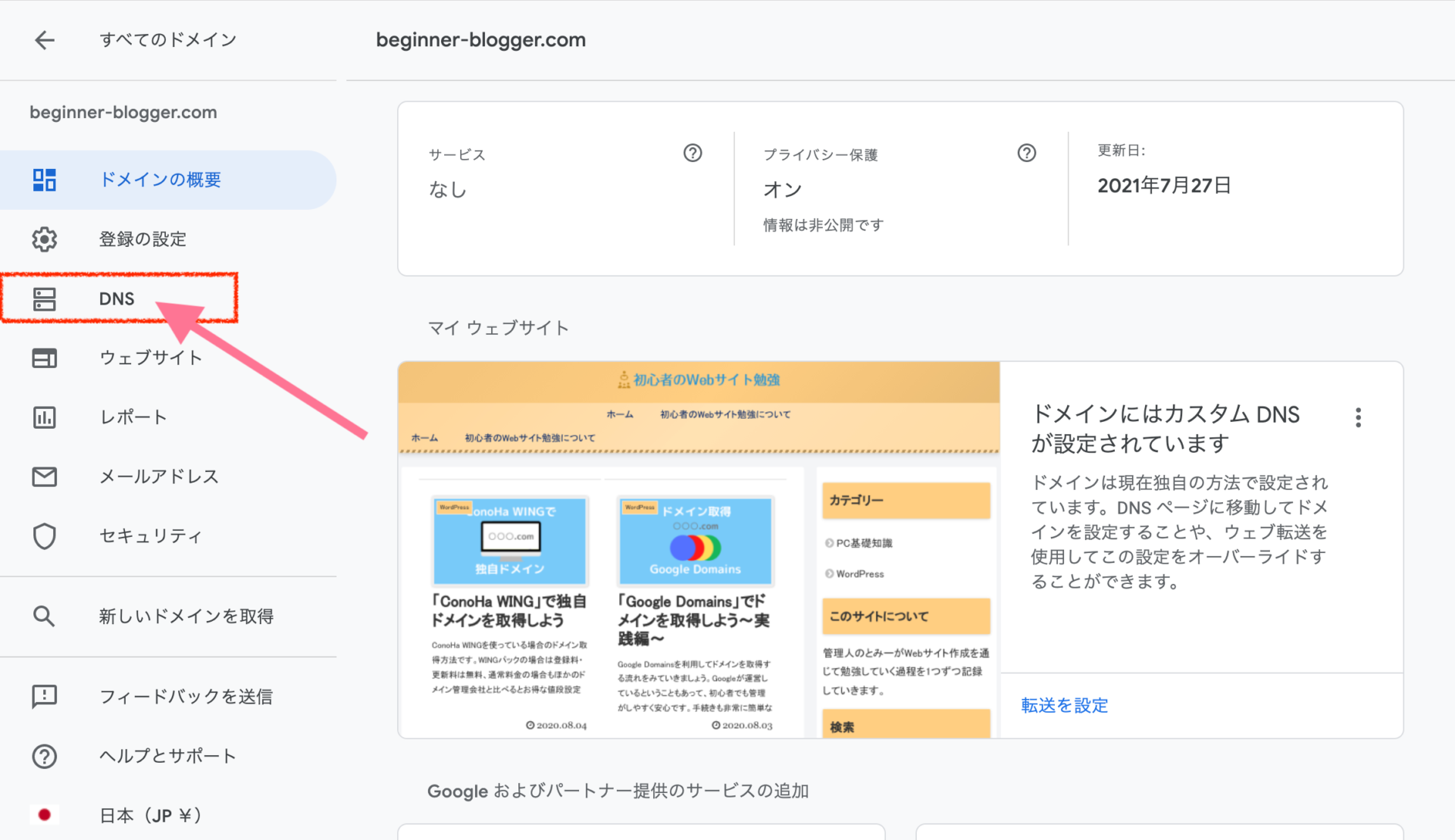Select the WordPress category link in preview
This screenshot has width=1455, height=840.
[859, 573]
